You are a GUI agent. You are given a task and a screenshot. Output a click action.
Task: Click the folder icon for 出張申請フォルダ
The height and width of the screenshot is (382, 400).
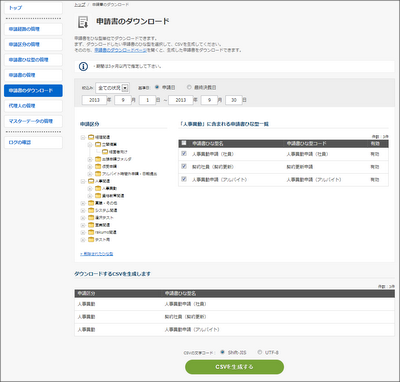click(98, 159)
